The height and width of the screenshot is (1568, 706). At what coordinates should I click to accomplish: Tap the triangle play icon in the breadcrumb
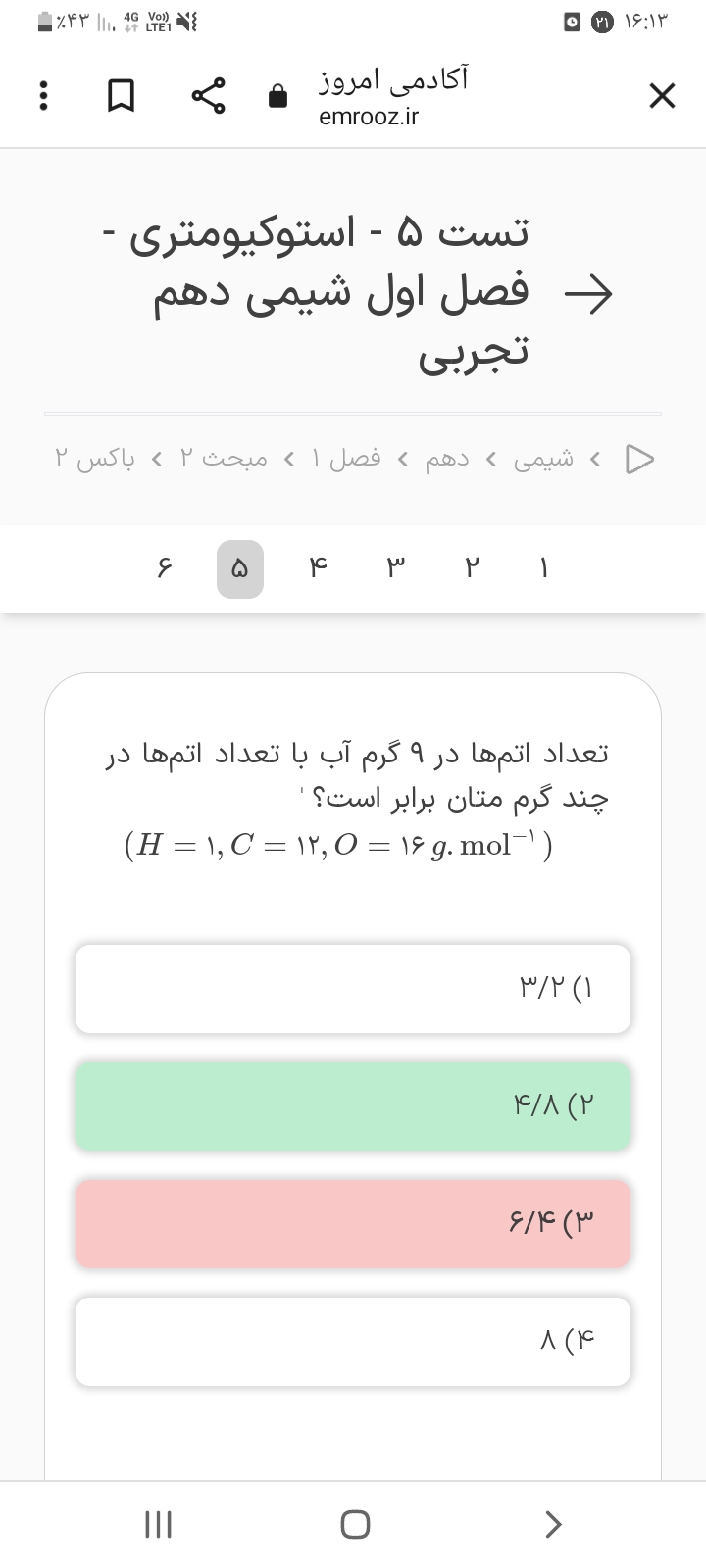639,459
